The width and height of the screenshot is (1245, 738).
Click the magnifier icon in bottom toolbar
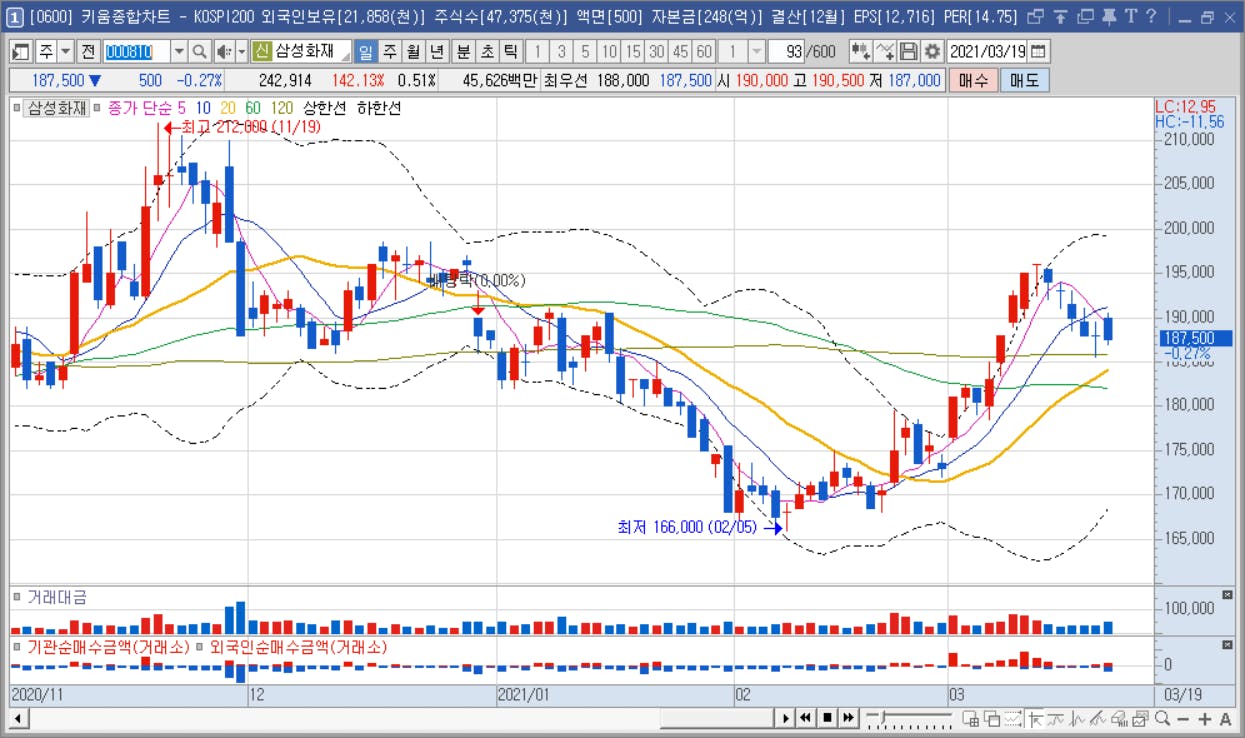pyautogui.click(x=1162, y=718)
